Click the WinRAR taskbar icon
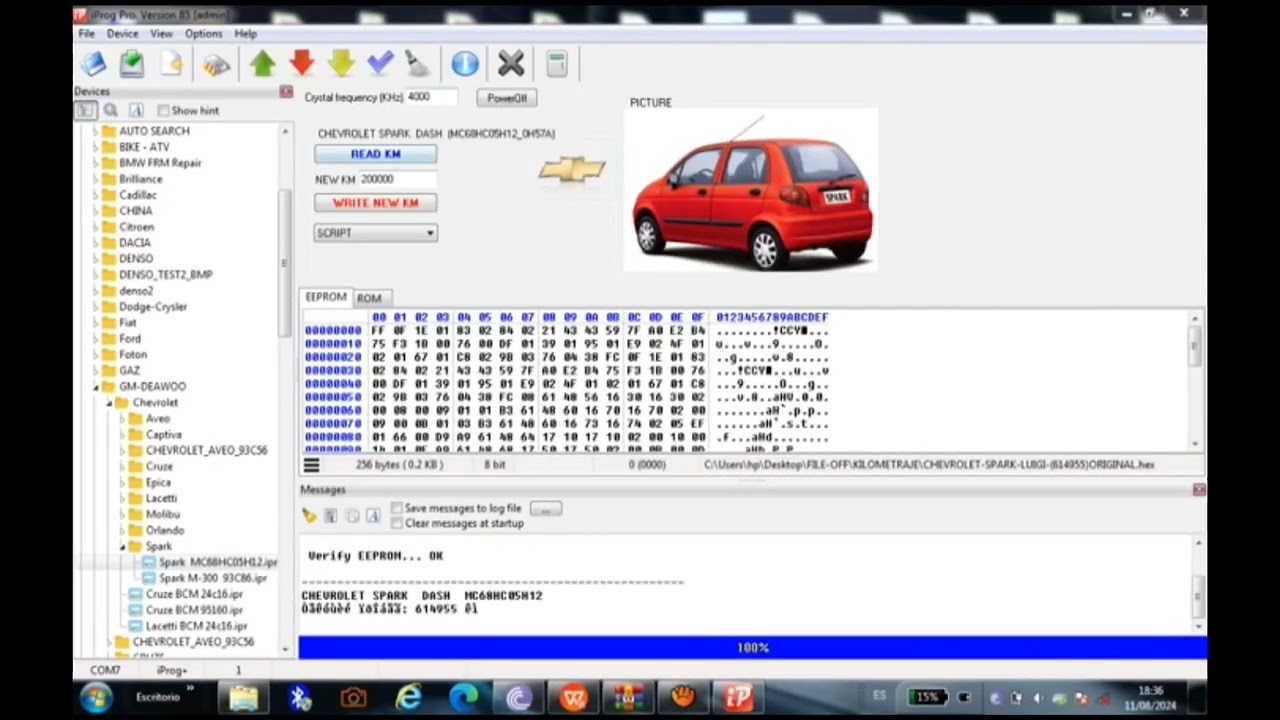The width and height of the screenshot is (1280, 720). click(628, 698)
